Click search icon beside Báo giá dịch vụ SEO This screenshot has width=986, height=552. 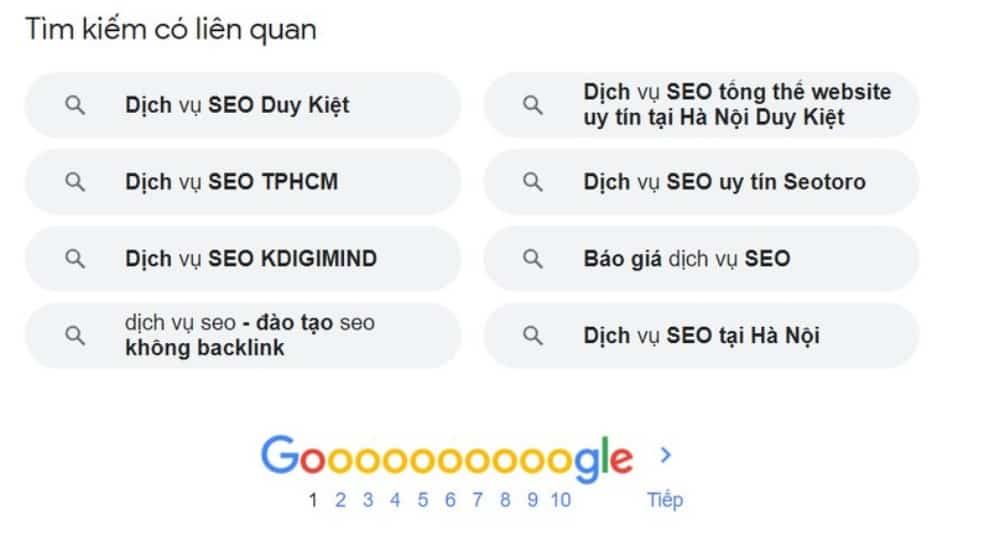pos(534,259)
